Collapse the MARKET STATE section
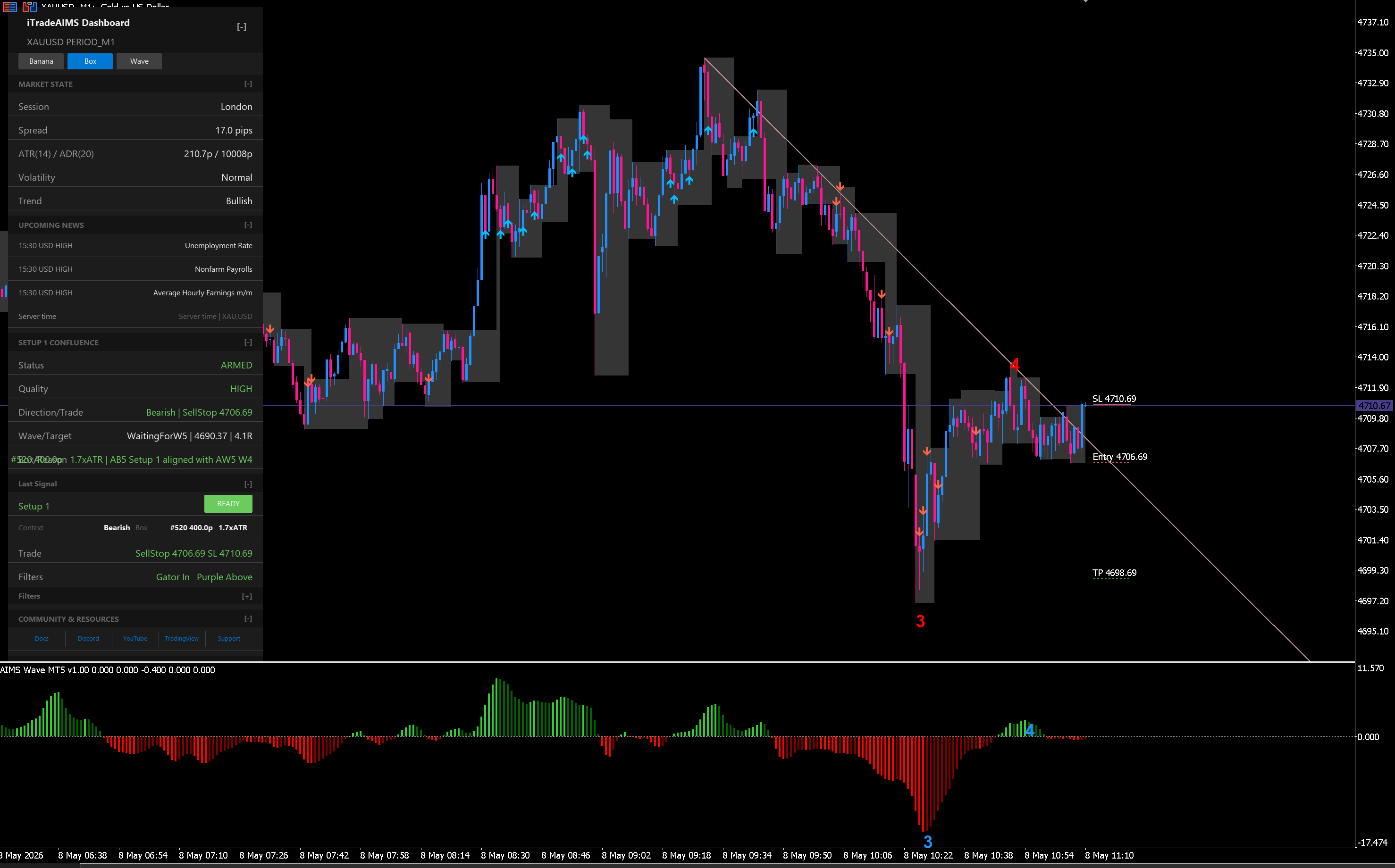 (x=248, y=84)
